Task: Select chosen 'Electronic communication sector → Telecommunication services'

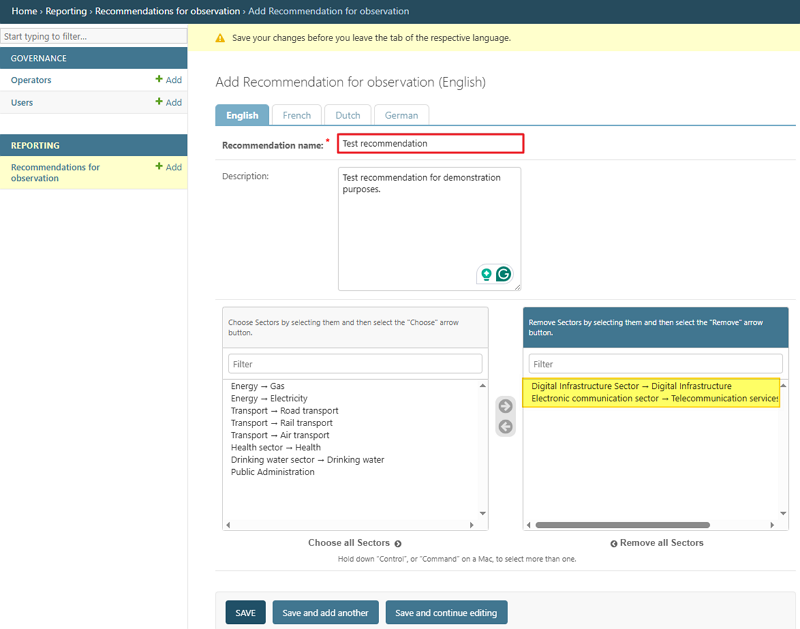Action: click(x=655, y=398)
